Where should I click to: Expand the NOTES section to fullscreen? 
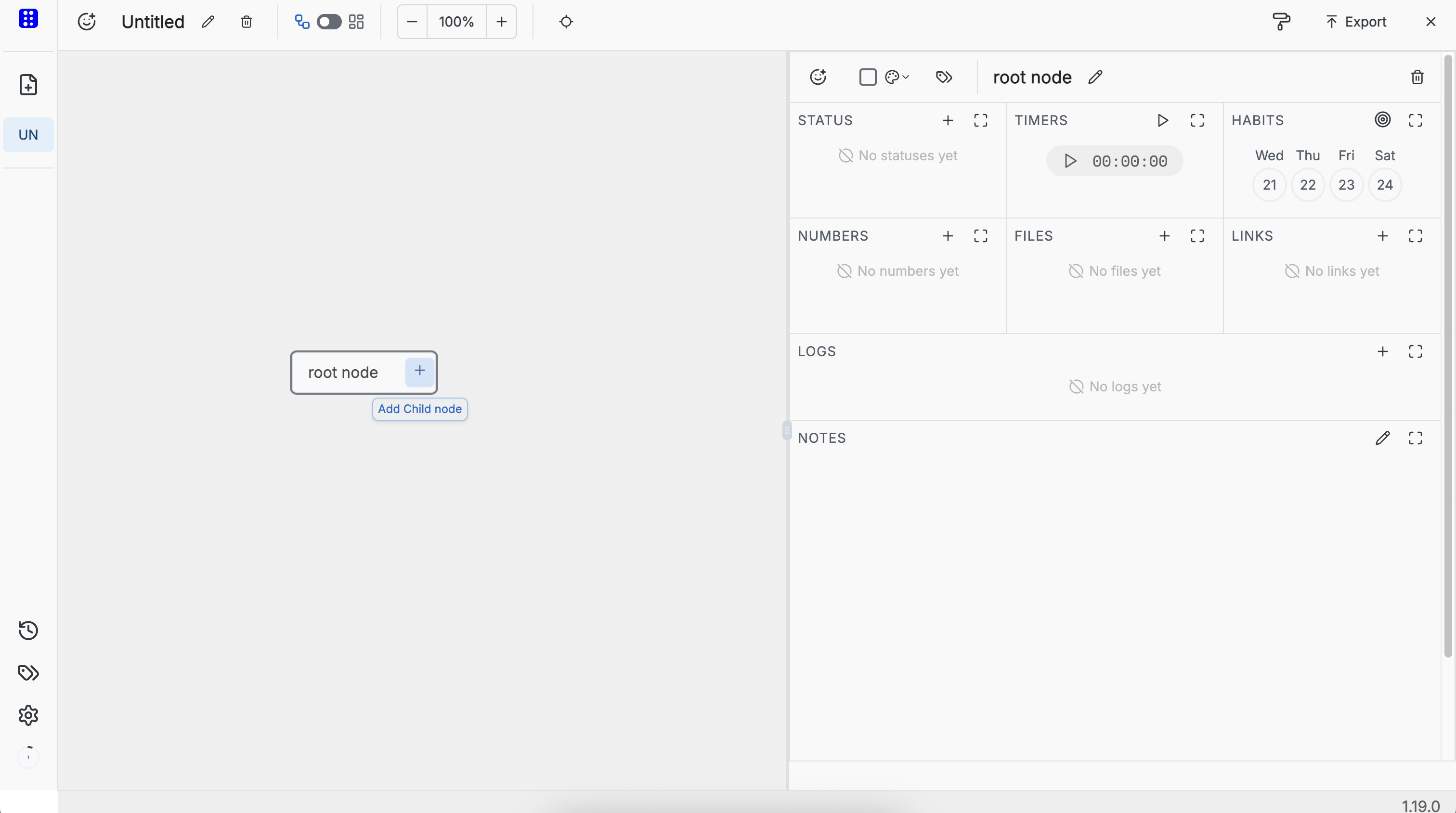tap(1415, 438)
